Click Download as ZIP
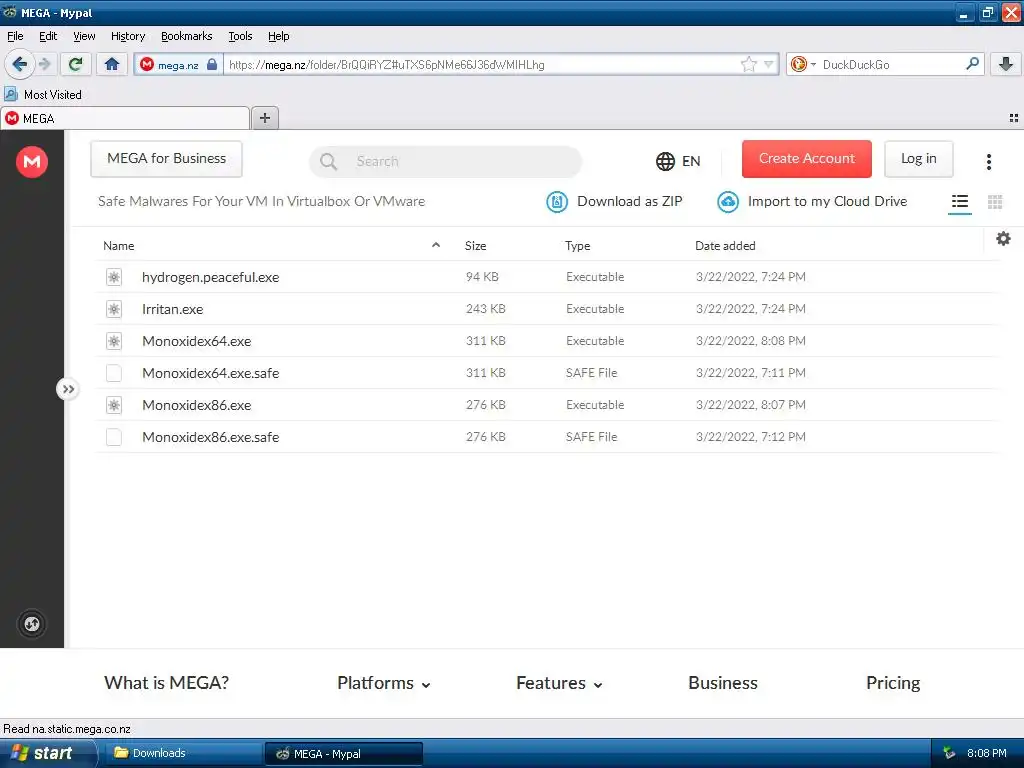Image resolution: width=1024 pixels, height=768 pixels. pos(615,202)
